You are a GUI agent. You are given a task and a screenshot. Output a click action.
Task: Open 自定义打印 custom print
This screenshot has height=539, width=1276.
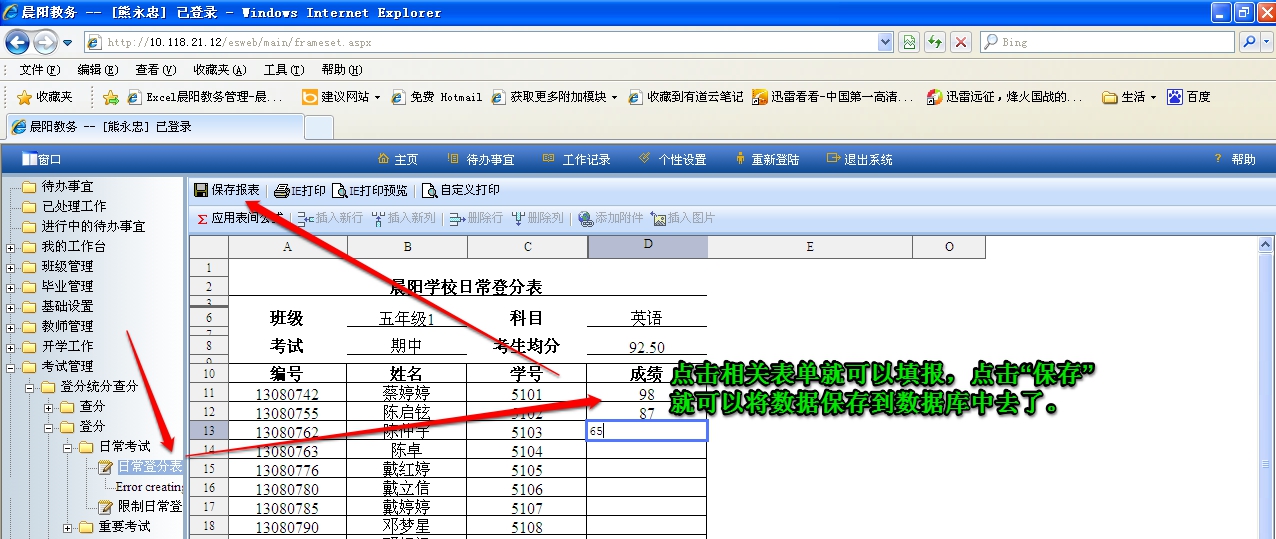(x=430, y=191)
